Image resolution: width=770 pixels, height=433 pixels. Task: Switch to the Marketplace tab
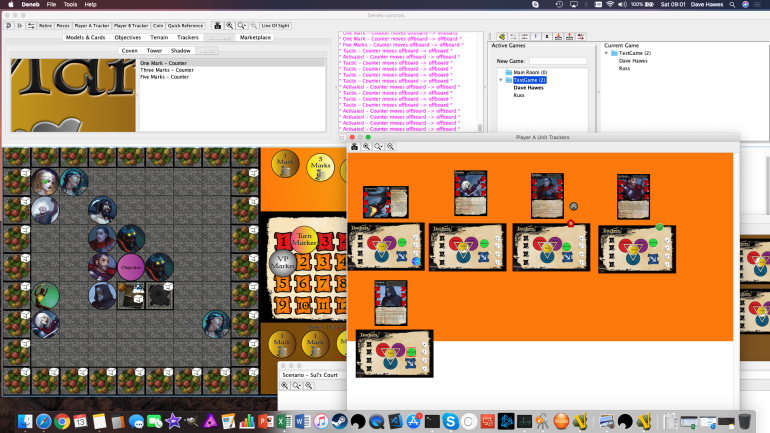click(254, 37)
